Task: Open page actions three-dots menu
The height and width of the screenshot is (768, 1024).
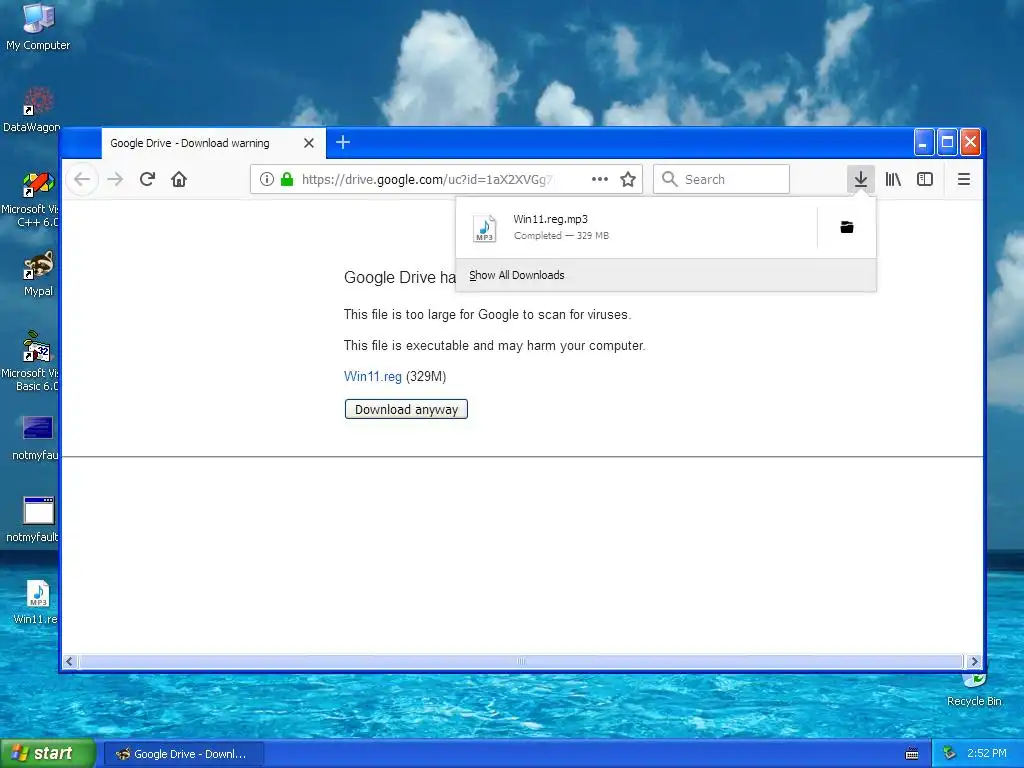Action: tap(600, 179)
